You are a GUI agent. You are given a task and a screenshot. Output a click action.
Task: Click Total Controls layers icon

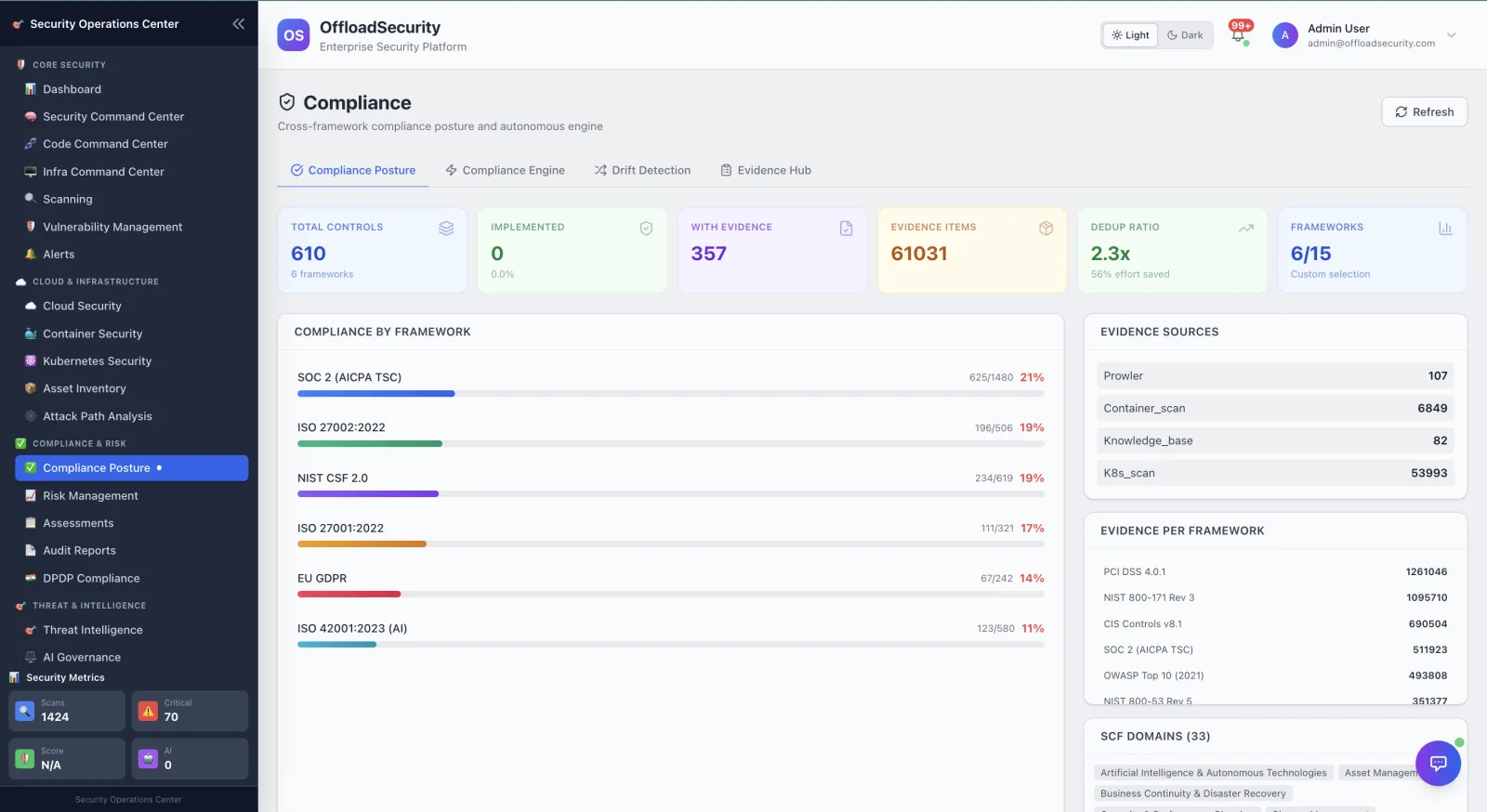pos(446,229)
